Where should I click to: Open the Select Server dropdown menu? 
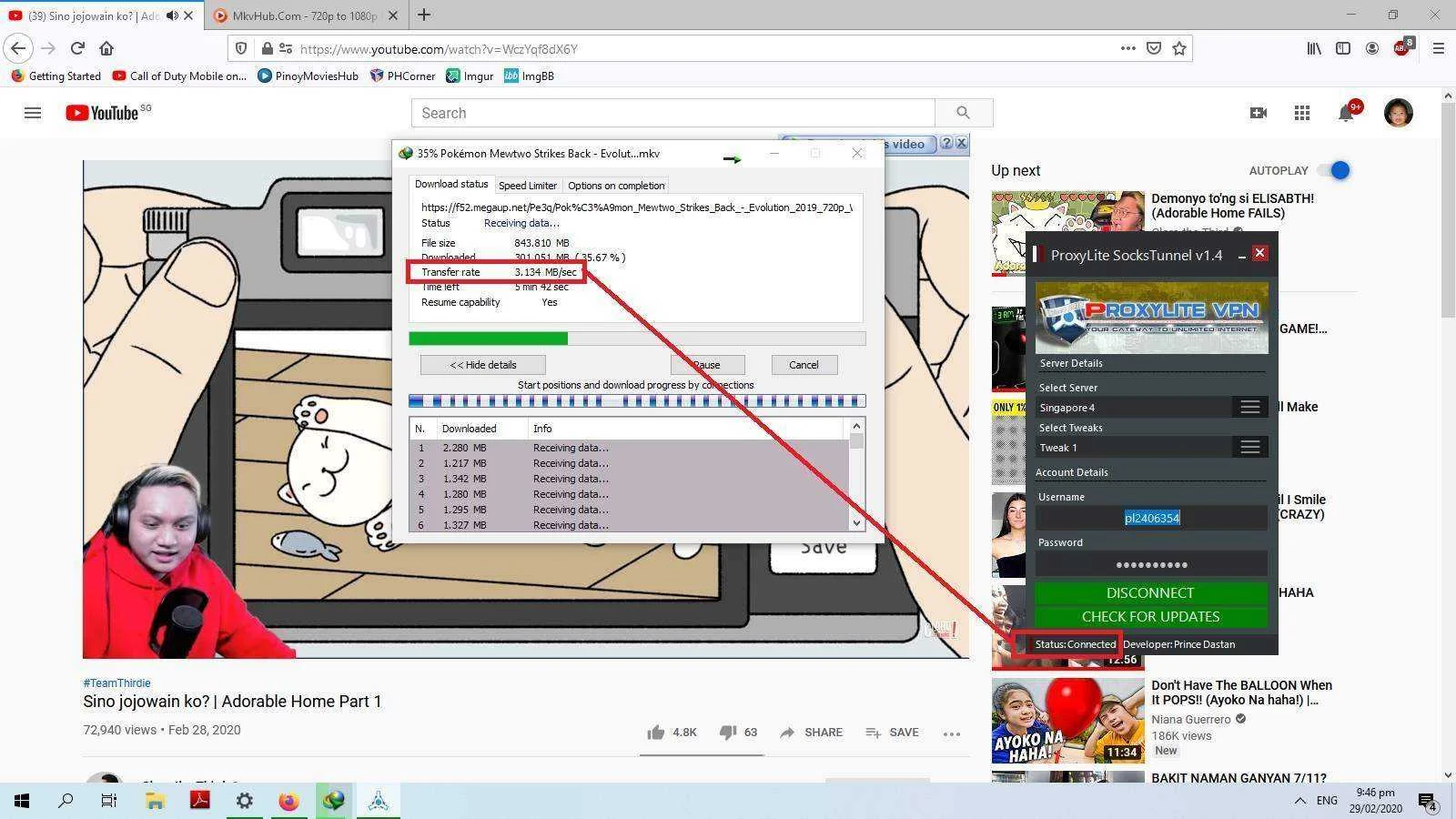[x=1249, y=407]
